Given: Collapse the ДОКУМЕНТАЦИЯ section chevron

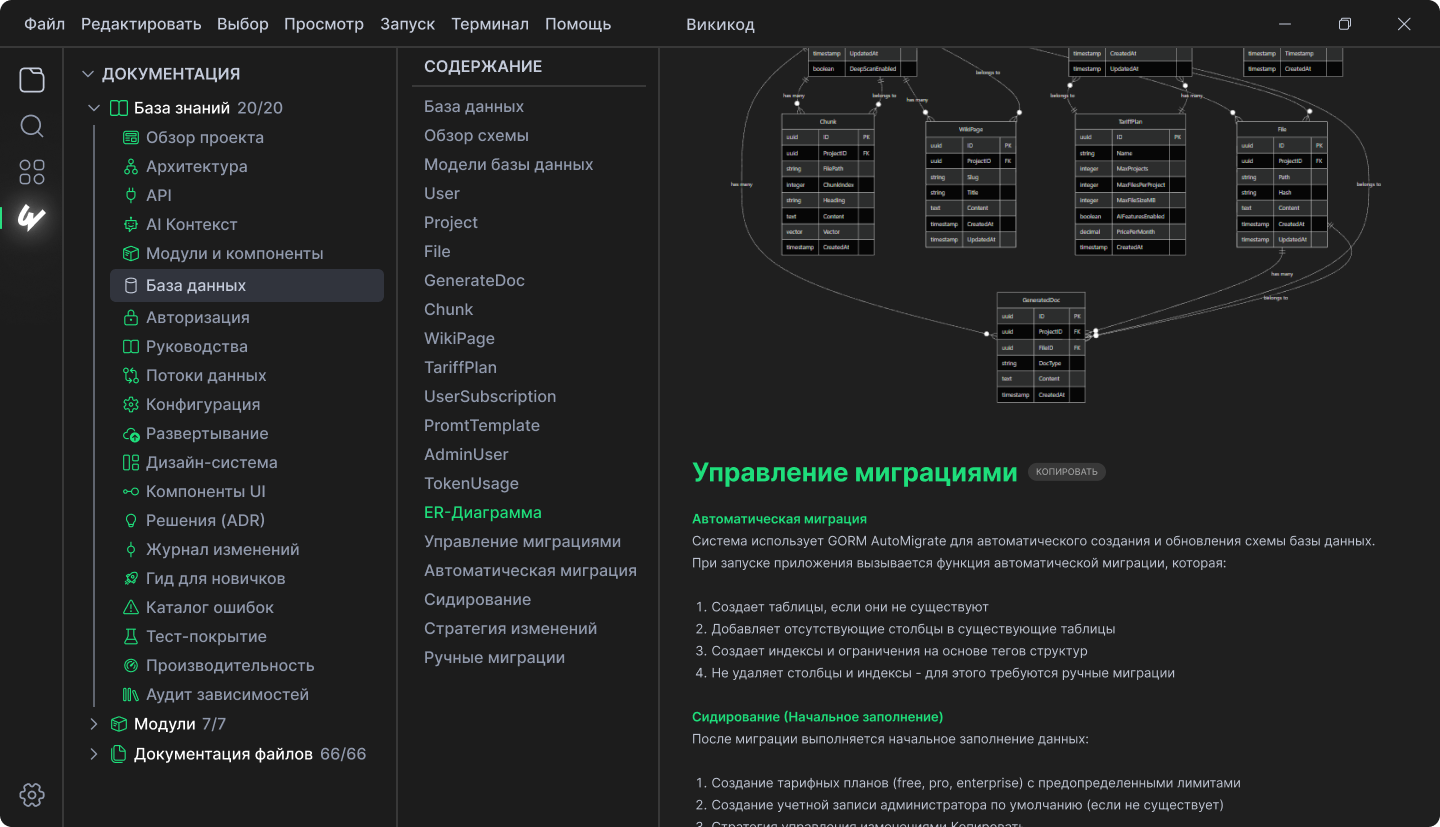Looking at the screenshot, I should (x=88, y=74).
